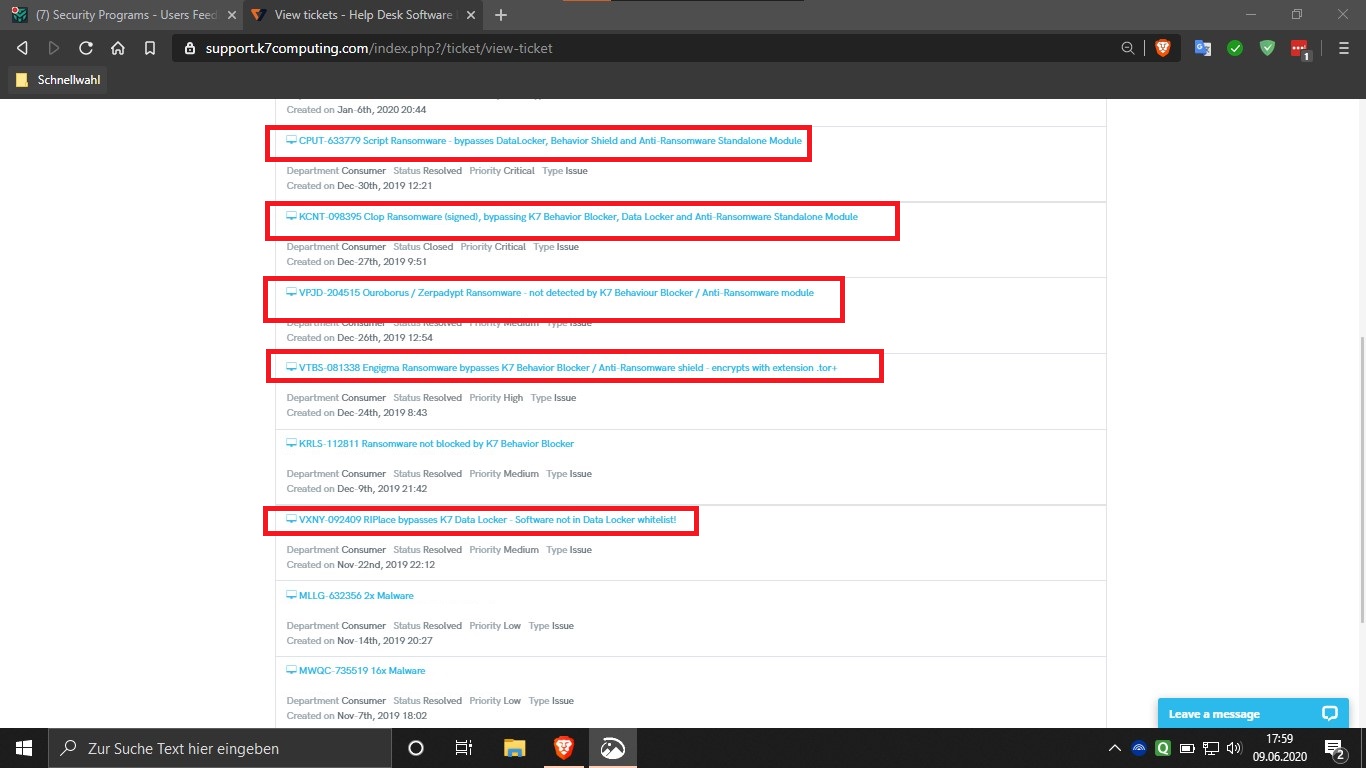This screenshot has height=768, width=1366.
Task: Bookmark this page
Action: pyautogui.click(x=149, y=48)
